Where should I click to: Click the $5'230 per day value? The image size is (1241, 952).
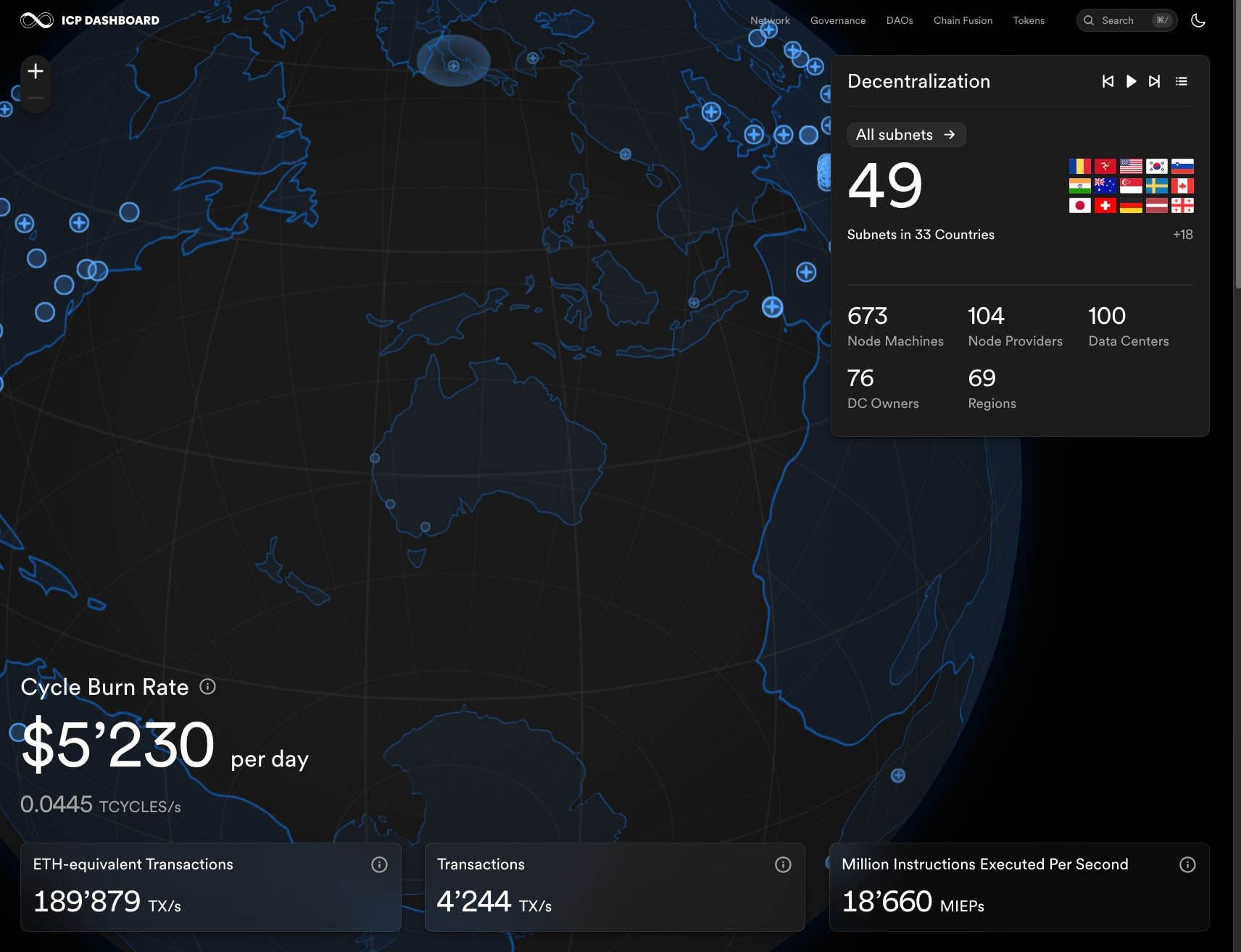point(165,745)
